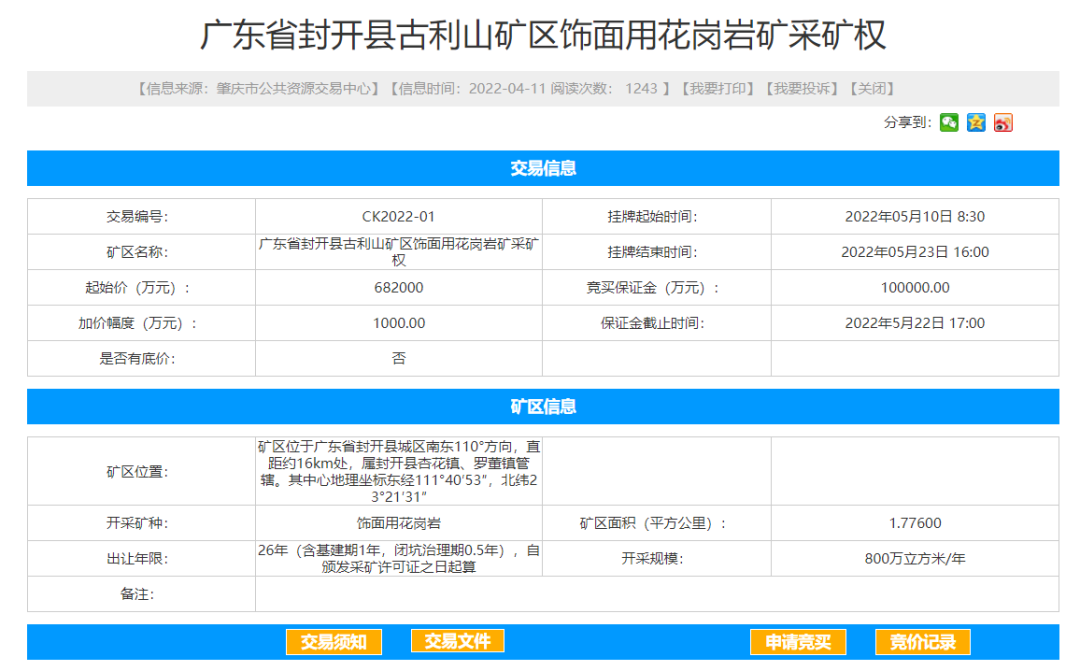Click the page title heading text
This screenshot has height=671, width=1080.
coord(543,35)
